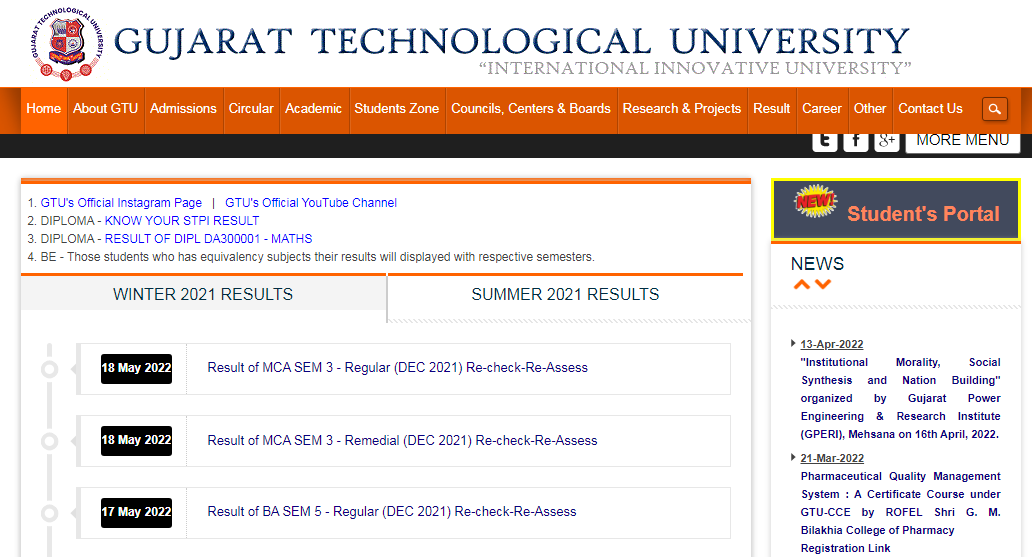Click the Gujarat Technological University title
The height and width of the screenshot is (557, 1032).
click(x=511, y=41)
